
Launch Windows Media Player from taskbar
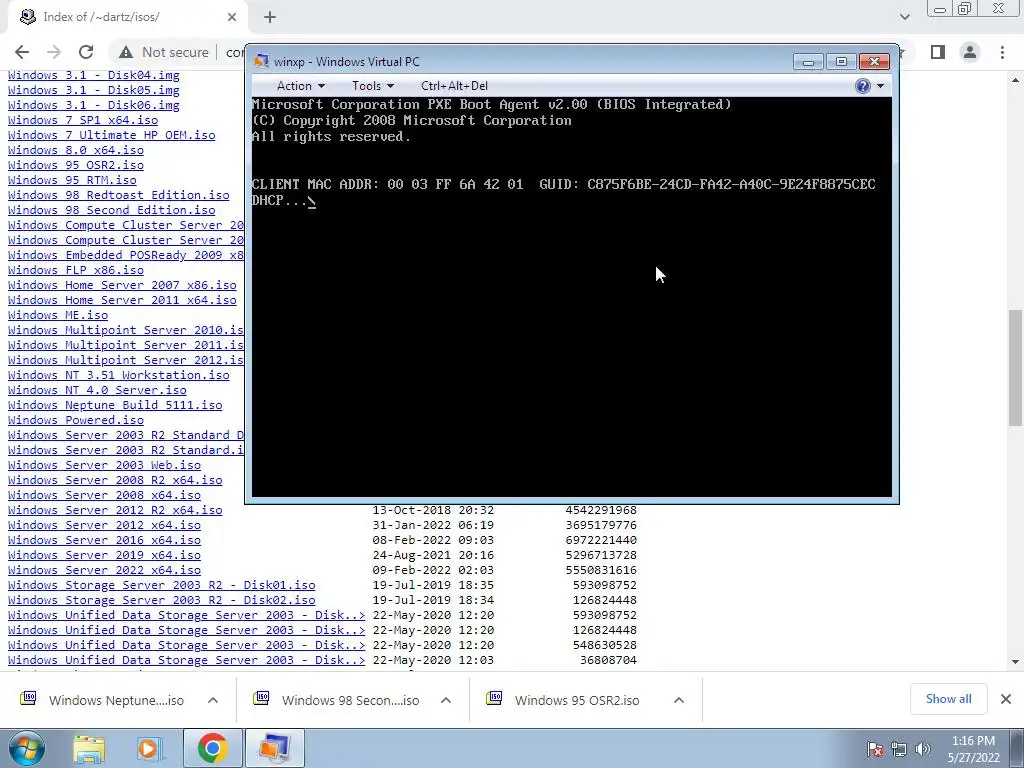click(149, 748)
